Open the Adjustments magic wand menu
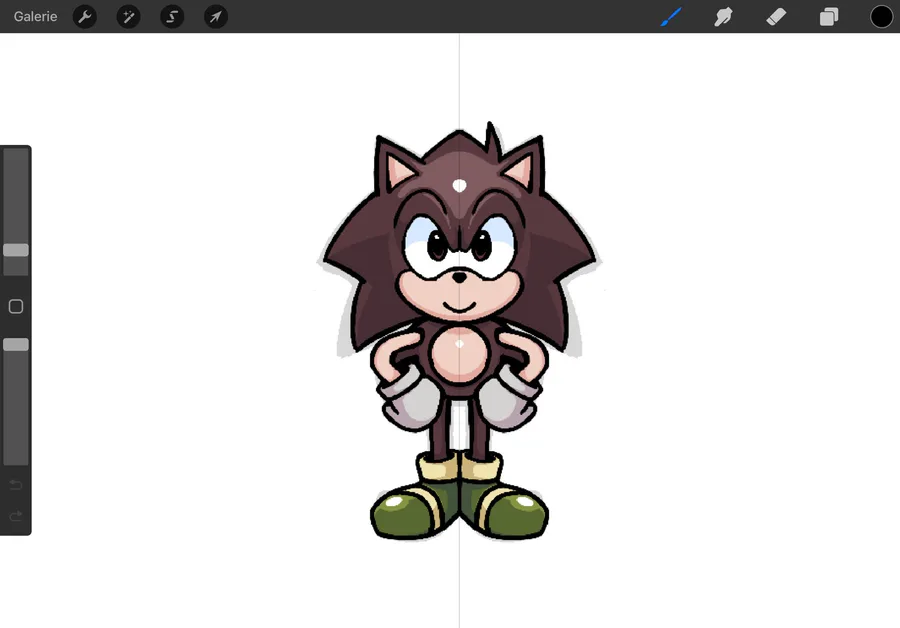This screenshot has height=628, width=900. coord(129,17)
